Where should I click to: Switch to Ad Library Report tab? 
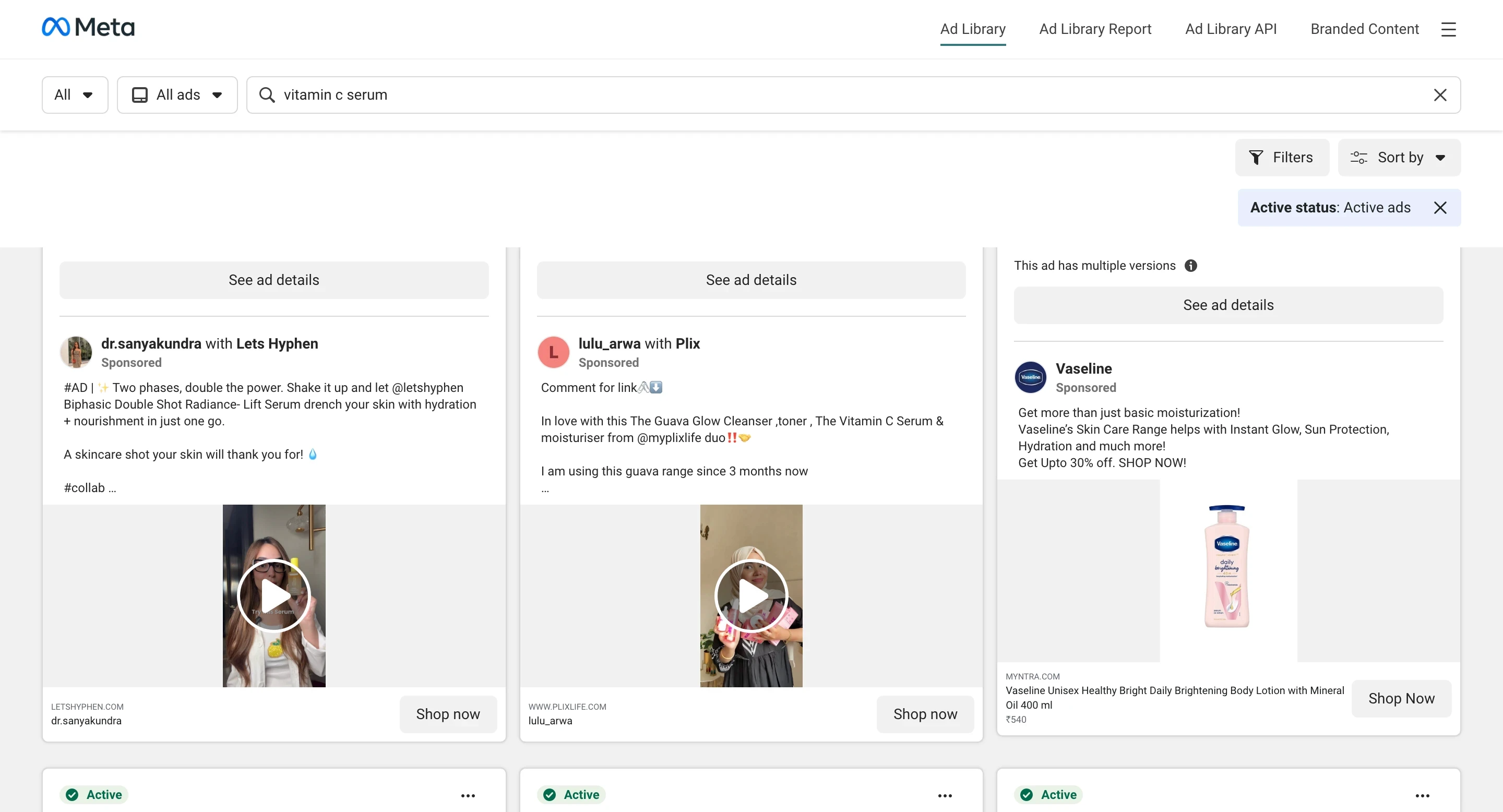pyautogui.click(x=1094, y=29)
